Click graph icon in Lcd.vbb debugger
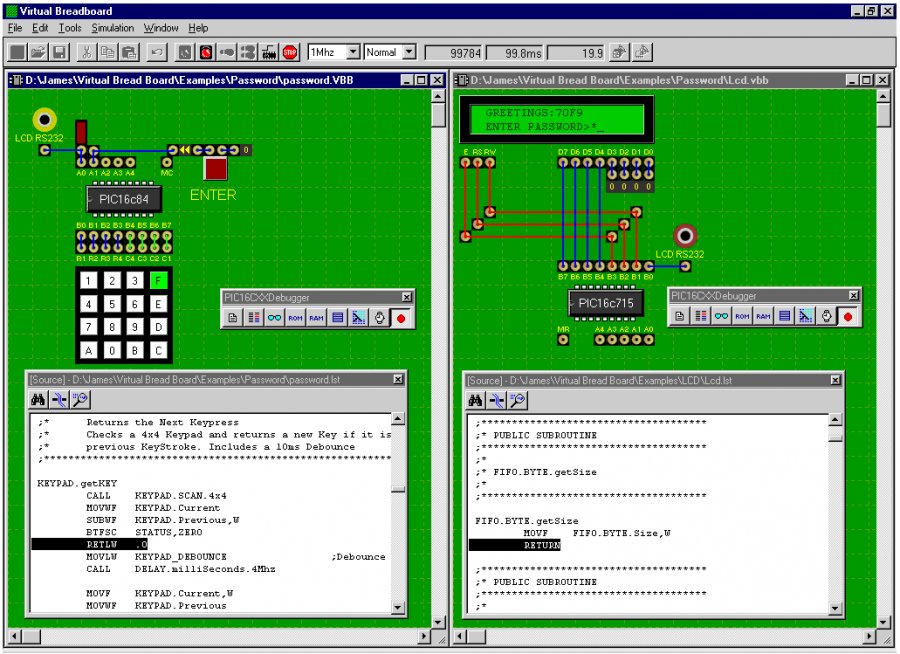Image resolution: width=900 pixels, height=654 pixels. [x=805, y=316]
